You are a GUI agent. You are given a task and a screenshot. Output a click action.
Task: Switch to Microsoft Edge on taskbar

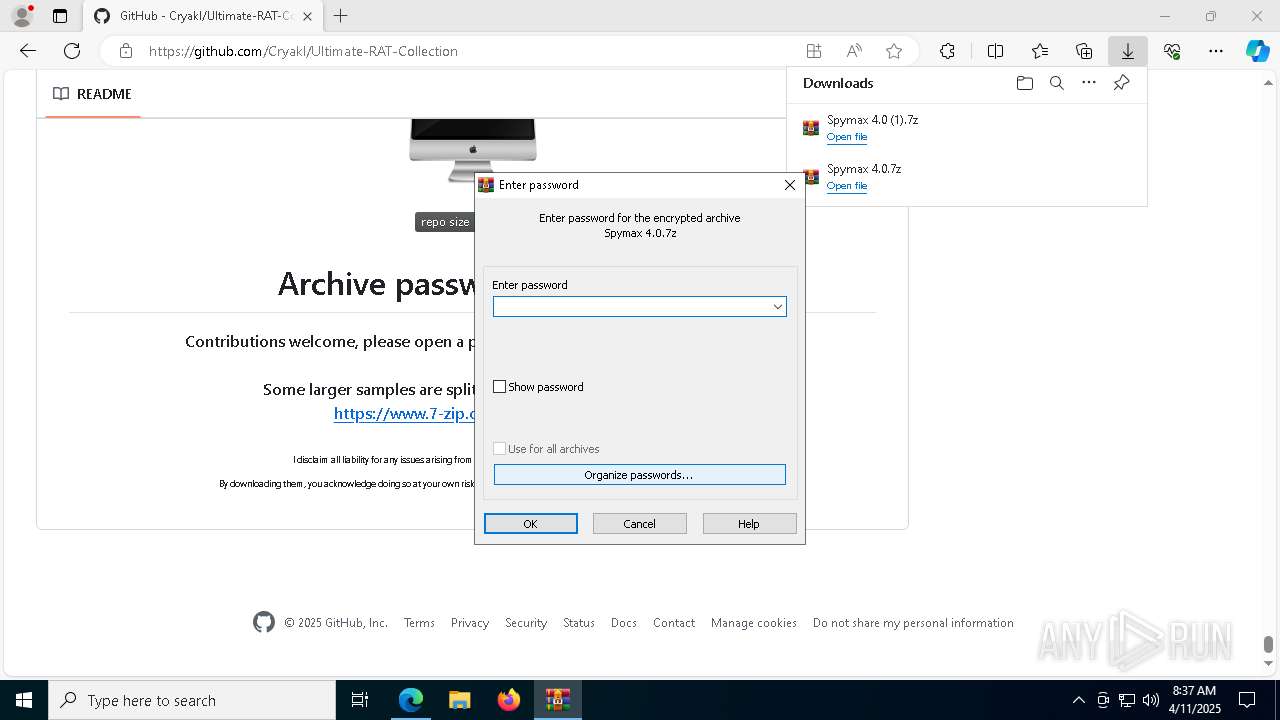411,700
